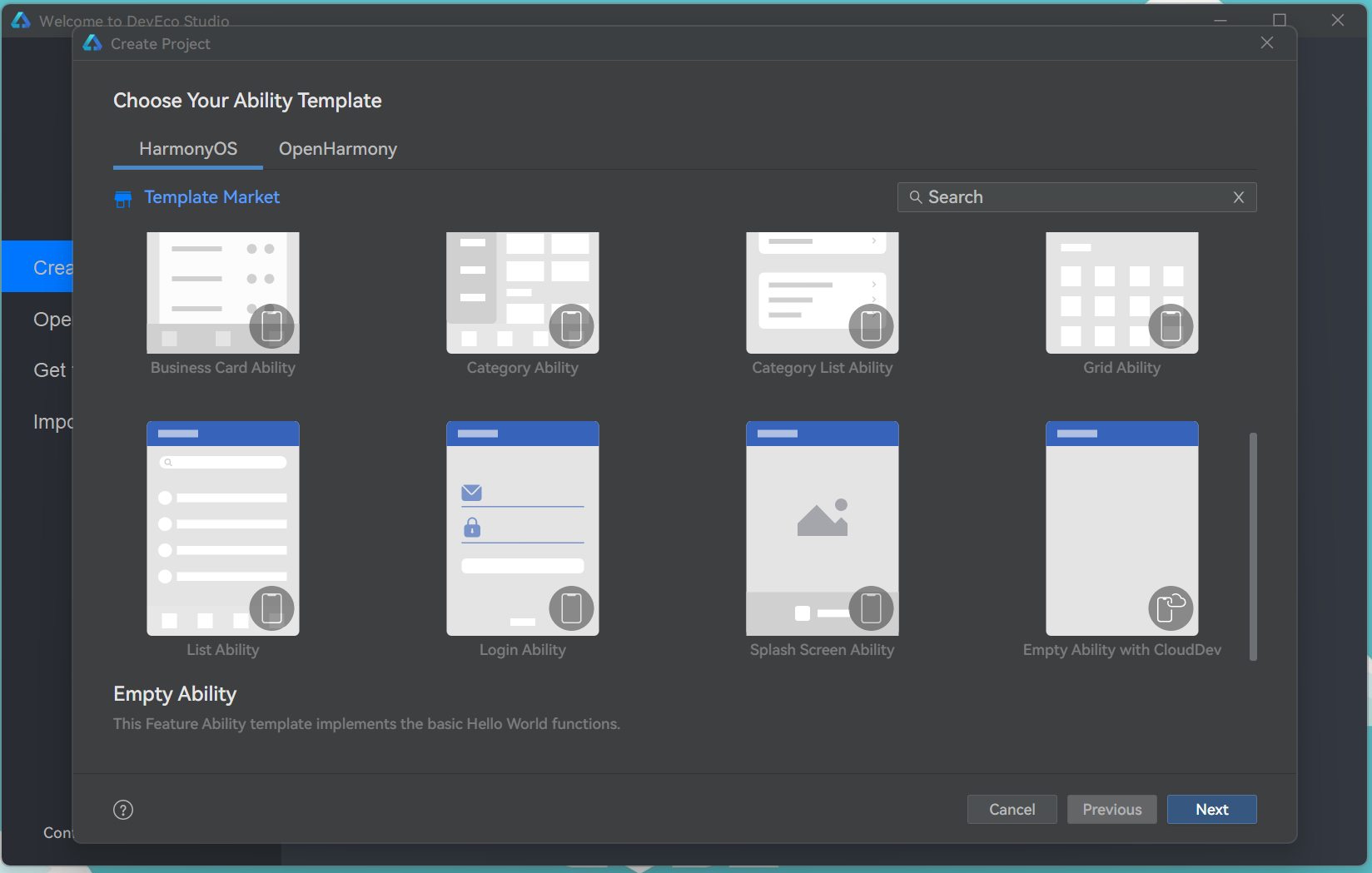Click the Category List Ability label
Screen dimensions: 1372x873
pos(823,368)
